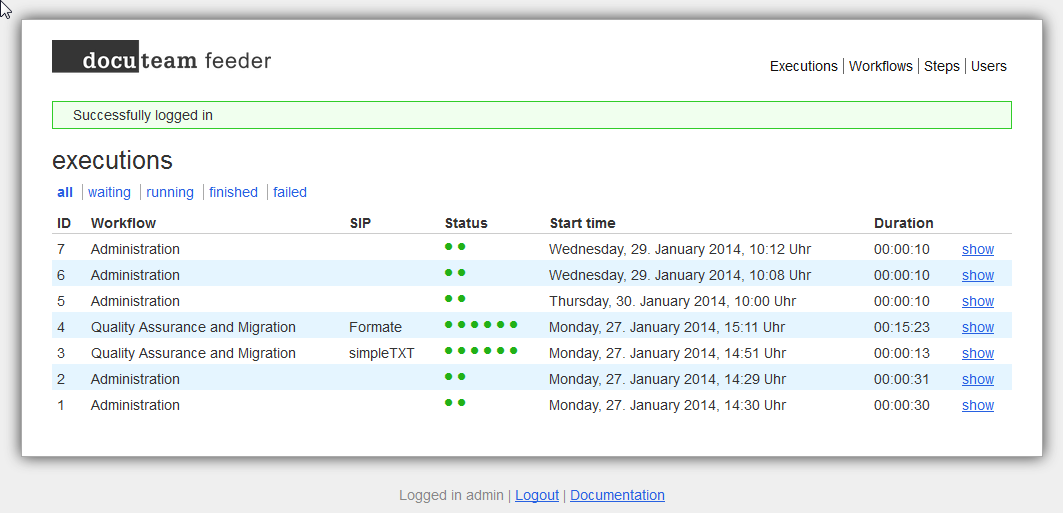Image resolution: width=1063 pixels, height=513 pixels.
Task: Log out via Logout link
Action: pyautogui.click(x=537, y=495)
